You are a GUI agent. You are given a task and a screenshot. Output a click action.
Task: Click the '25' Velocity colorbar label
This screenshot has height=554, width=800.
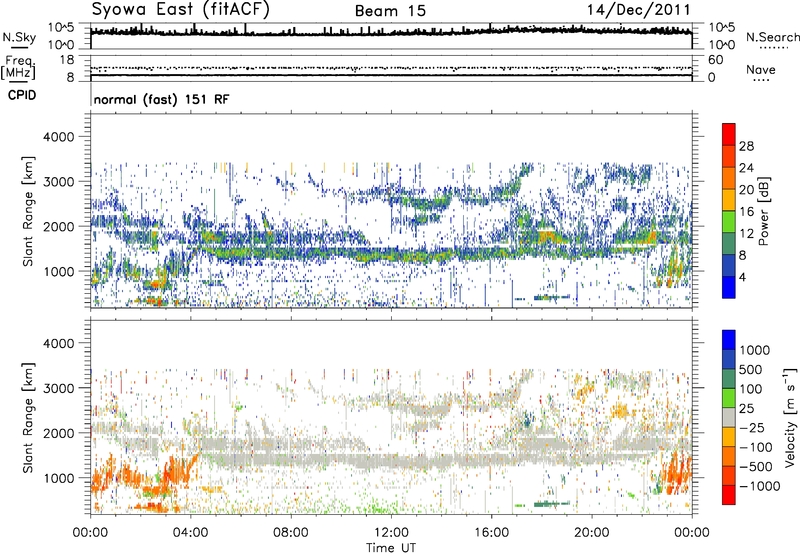tap(746, 408)
